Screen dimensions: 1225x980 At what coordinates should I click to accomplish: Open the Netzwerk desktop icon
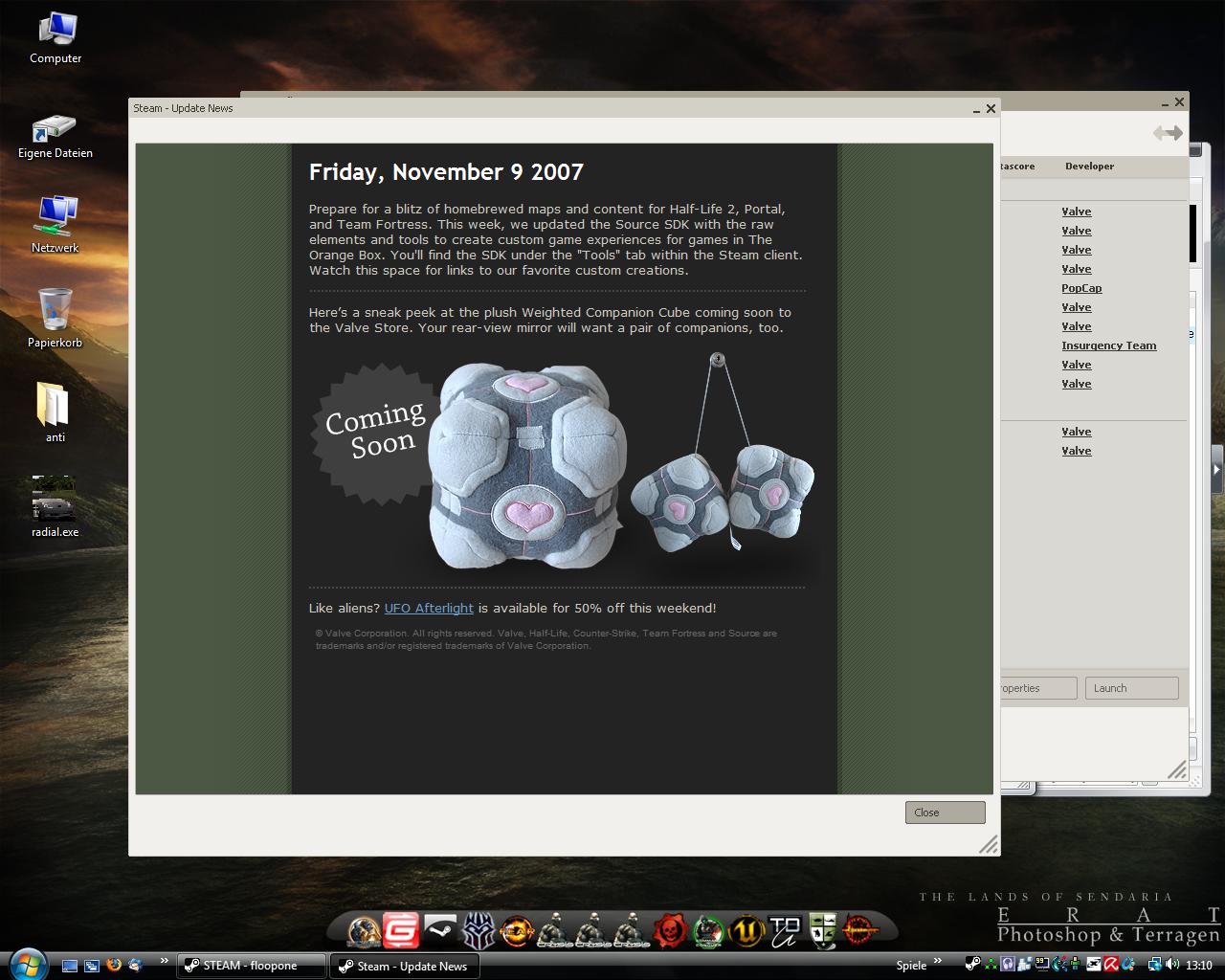pos(56,225)
